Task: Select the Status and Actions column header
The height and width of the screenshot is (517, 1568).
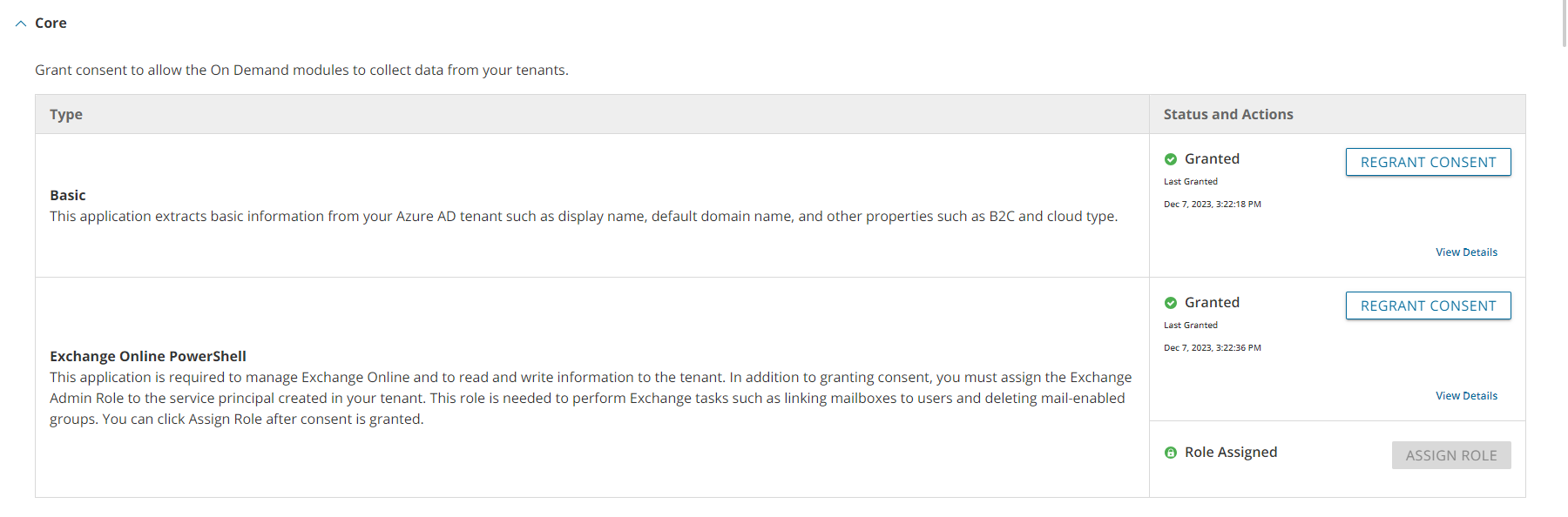Action: 1227,114
